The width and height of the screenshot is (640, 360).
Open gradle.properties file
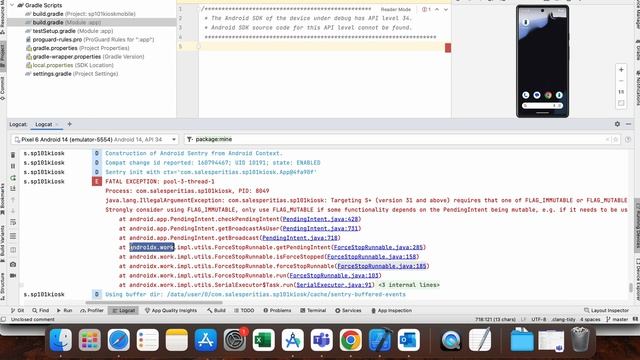(x=77, y=48)
